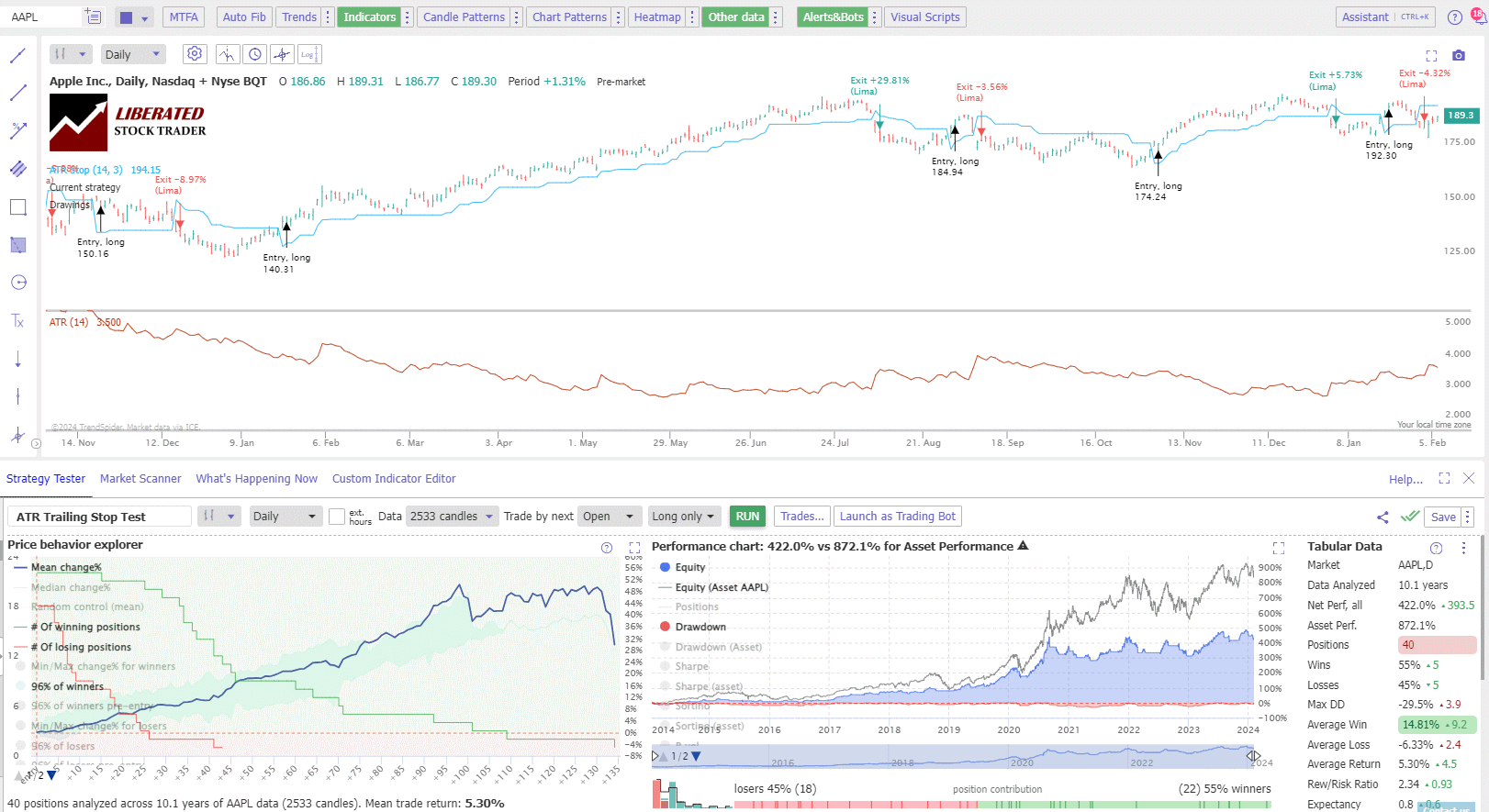
Task: Expand Performance chart to fullscreen
Action: coord(1279,548)
